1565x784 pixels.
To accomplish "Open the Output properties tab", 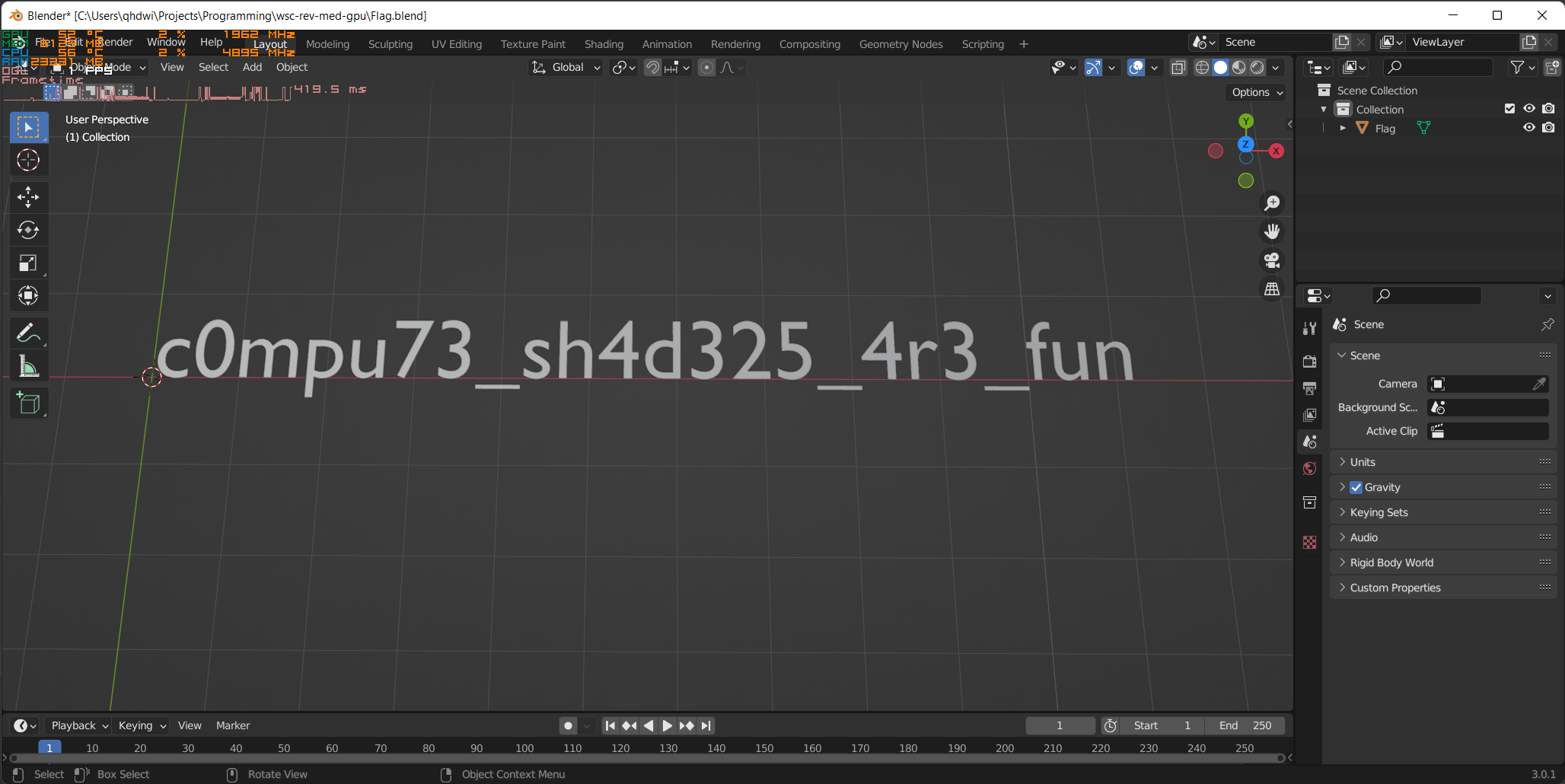I will [x=1309, y=388].
